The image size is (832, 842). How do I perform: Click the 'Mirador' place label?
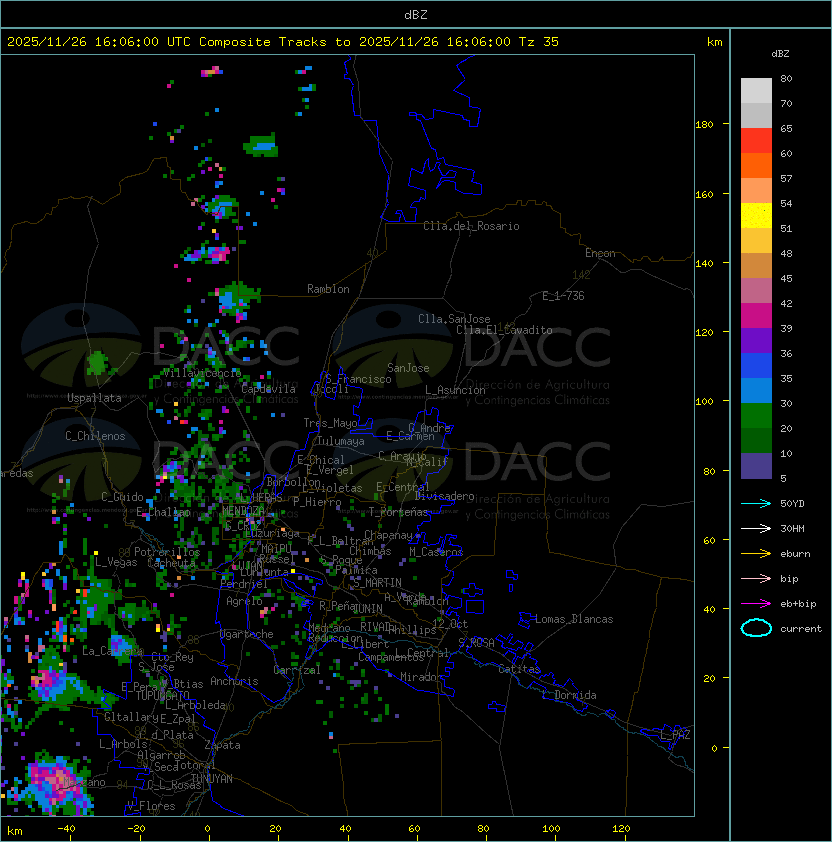422,677
